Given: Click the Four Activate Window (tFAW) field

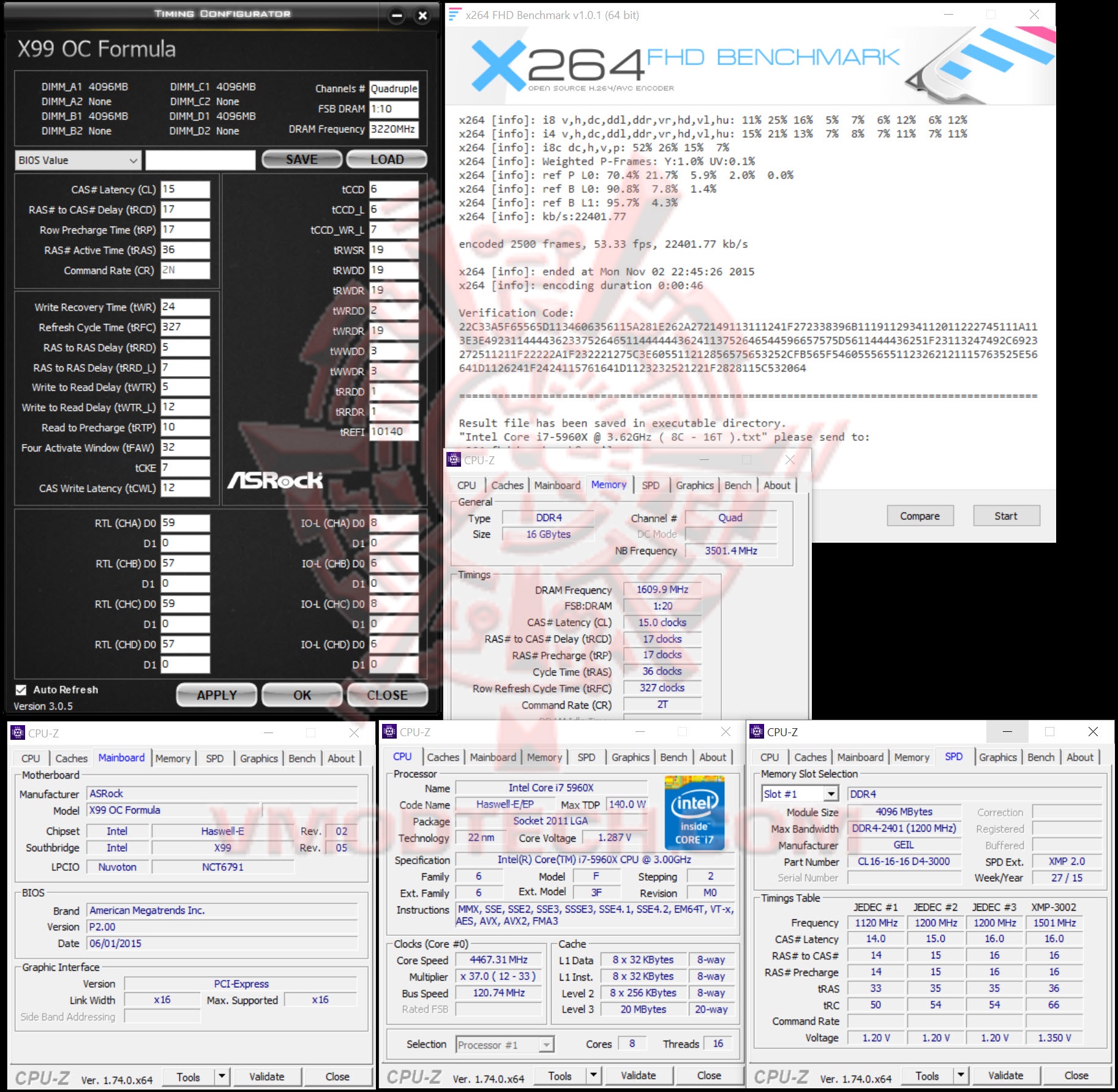Looking at the screenshot, I should coord(186,448).
